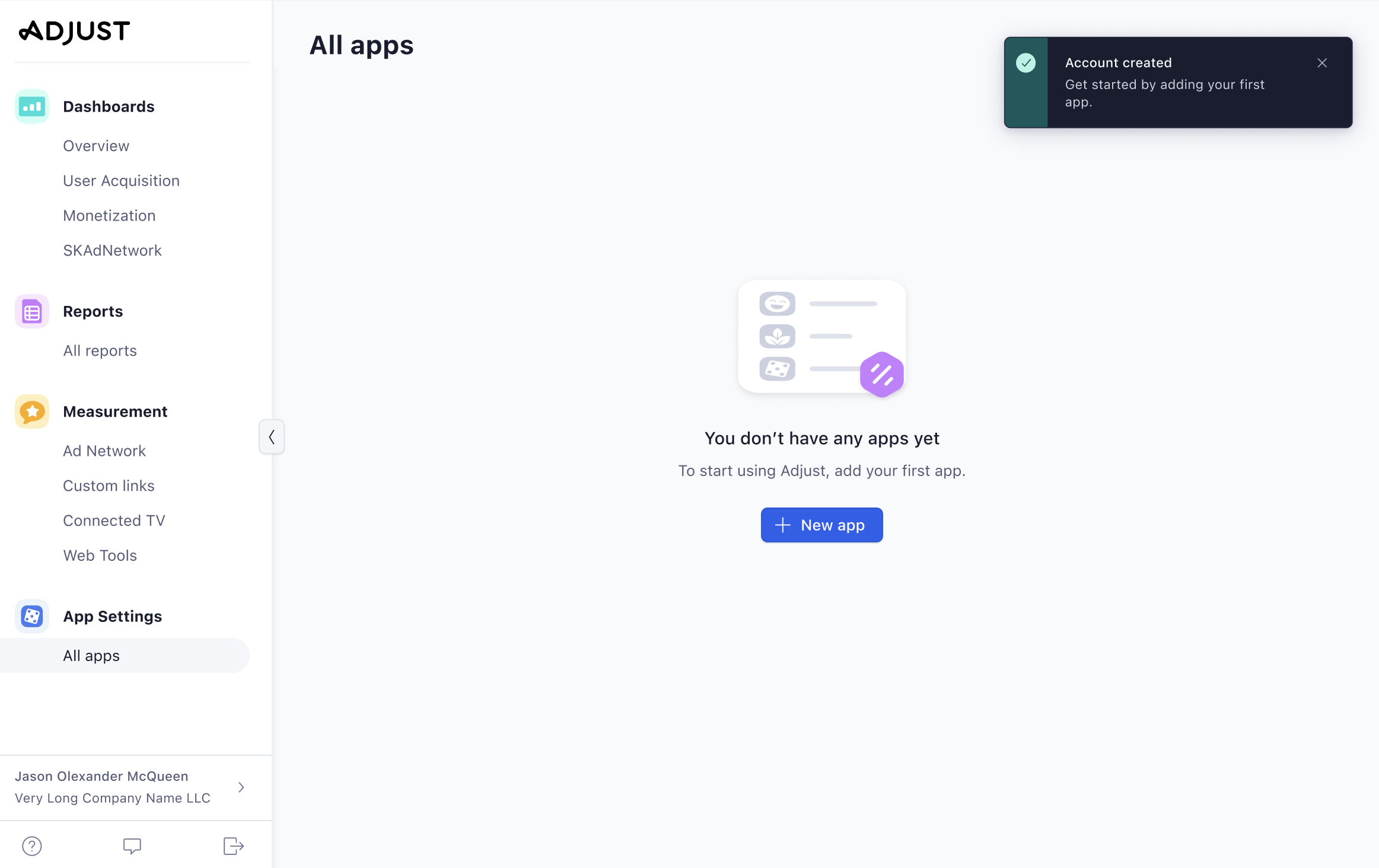Click the Measurement star icon

[x=31, y=411]
